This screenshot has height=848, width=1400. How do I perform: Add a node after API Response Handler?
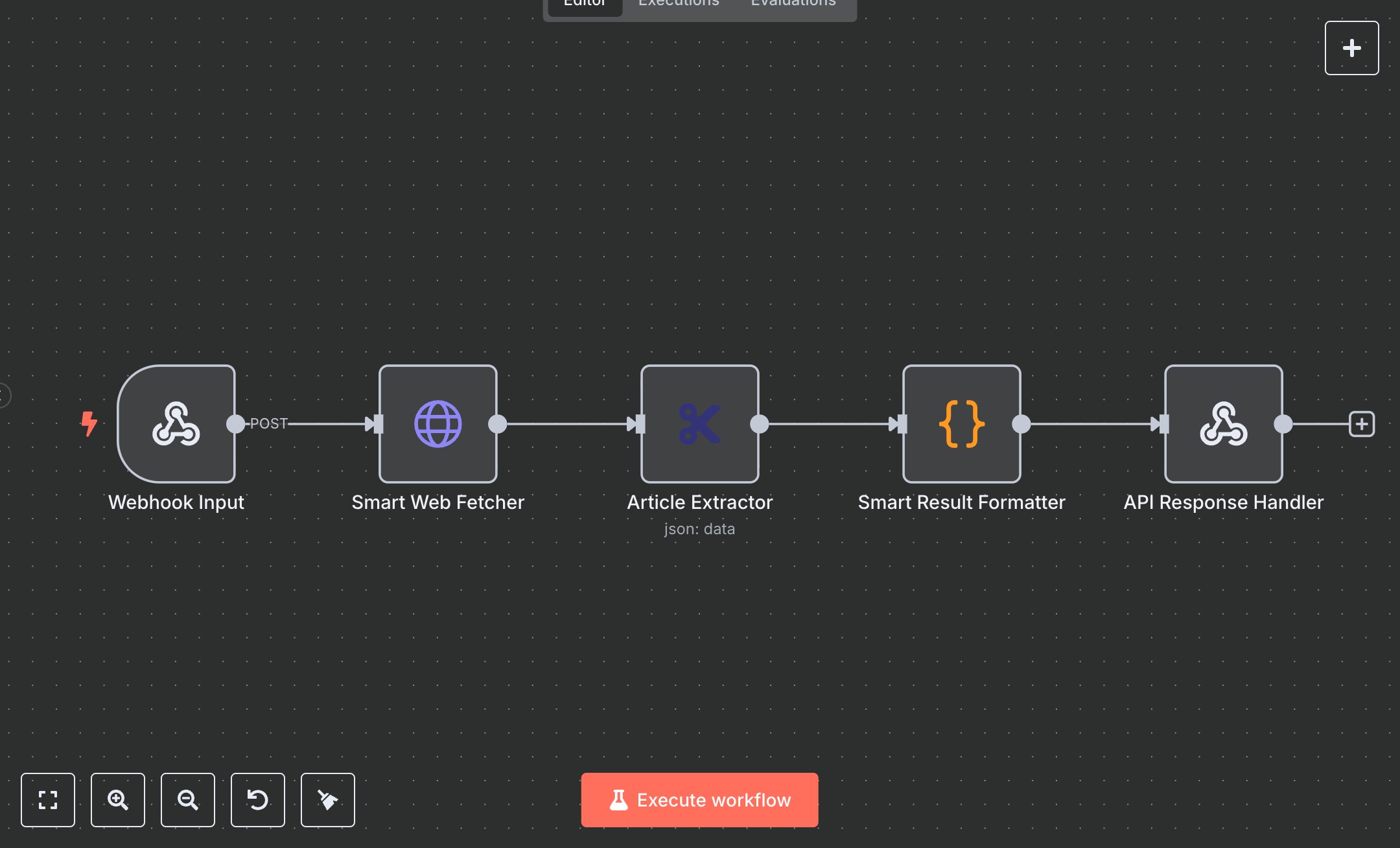coord(1362,424)
